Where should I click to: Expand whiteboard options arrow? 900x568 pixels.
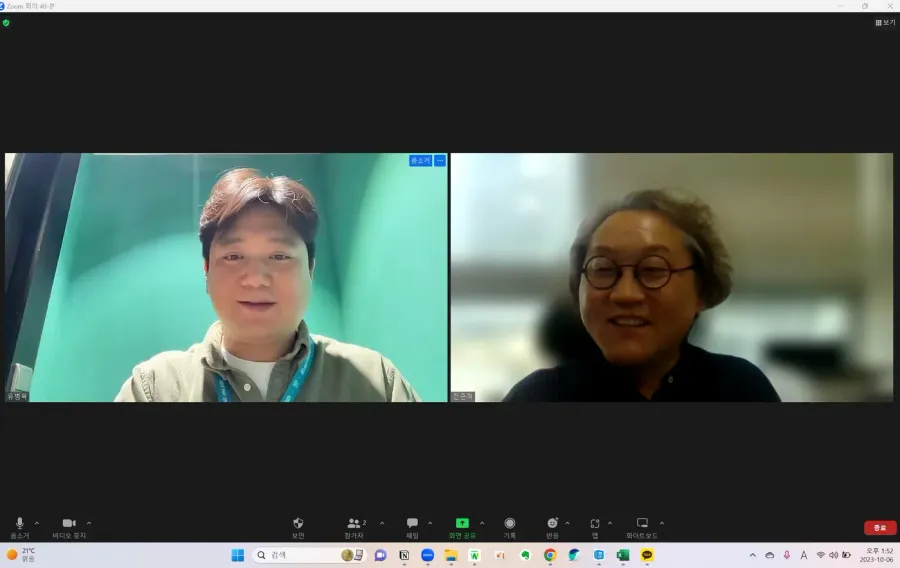pyautogui.click(x=662, y=523)
